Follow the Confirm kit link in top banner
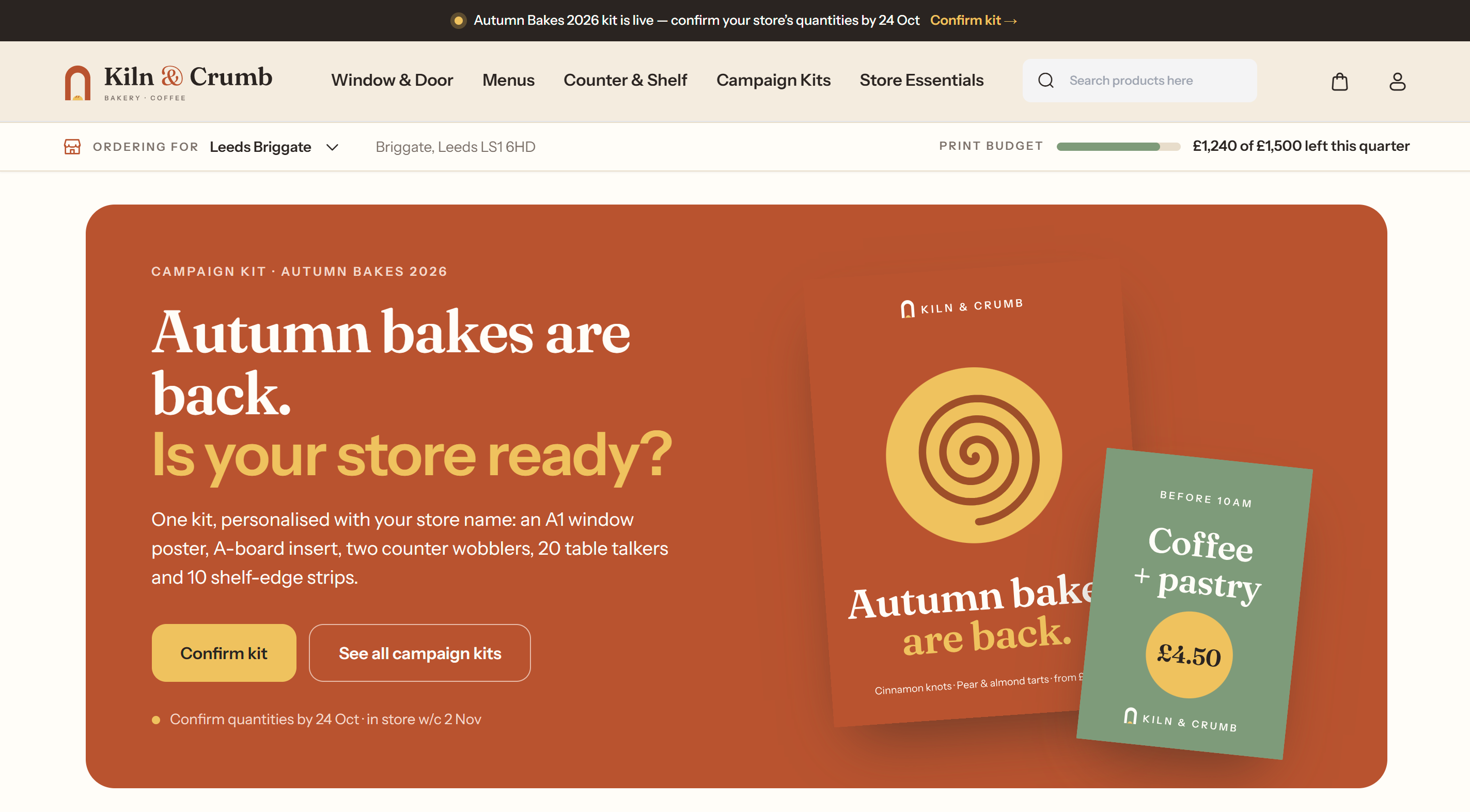Screen dimensions: 1470x812 (x=973, y=21)
